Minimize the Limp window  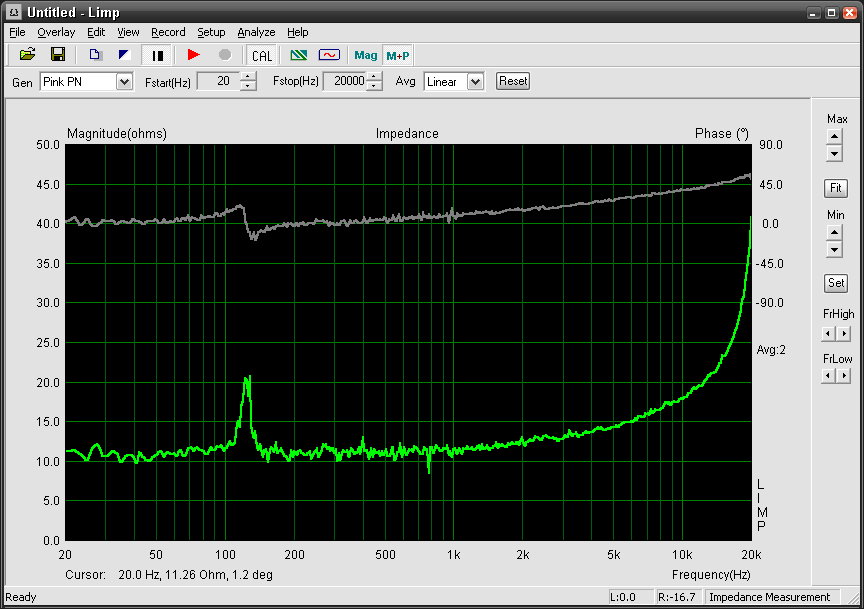pos(814,13)
